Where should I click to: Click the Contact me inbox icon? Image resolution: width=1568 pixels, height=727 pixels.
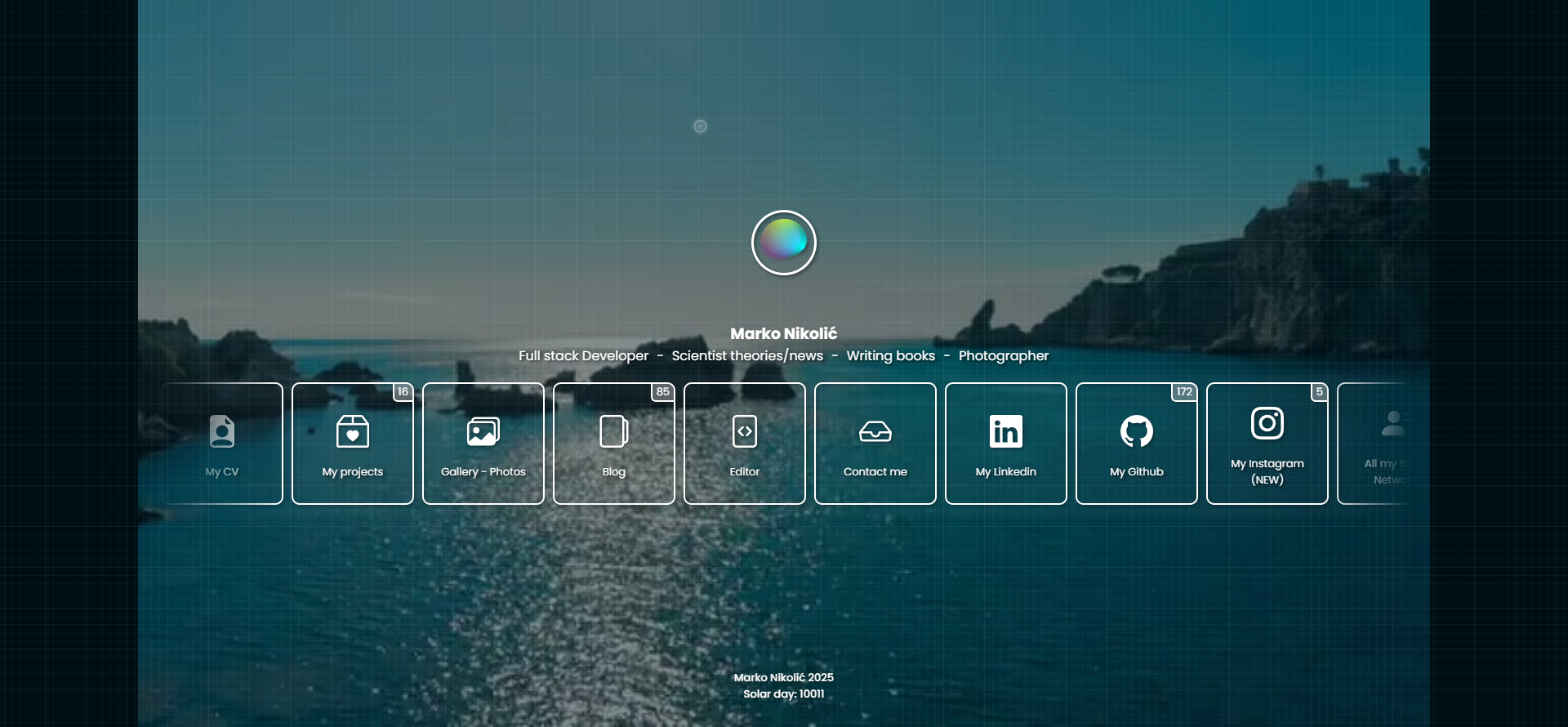click(875, 431)
